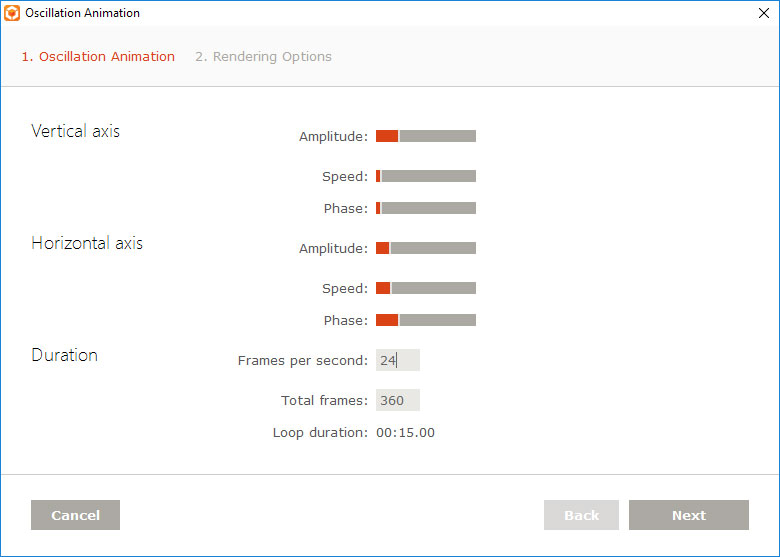Click the Horizontal axis heading
The image size is (780, 557).
(x=87, y=243)
